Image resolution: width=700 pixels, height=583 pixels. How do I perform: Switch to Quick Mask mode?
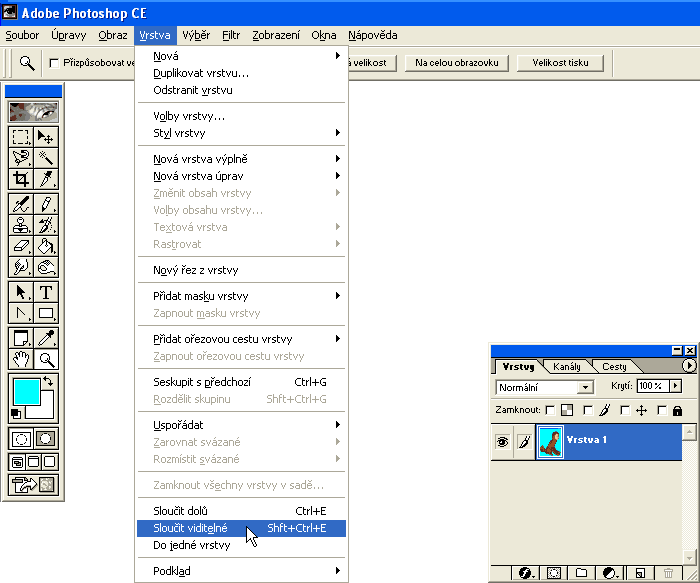(x=46, y=439)
